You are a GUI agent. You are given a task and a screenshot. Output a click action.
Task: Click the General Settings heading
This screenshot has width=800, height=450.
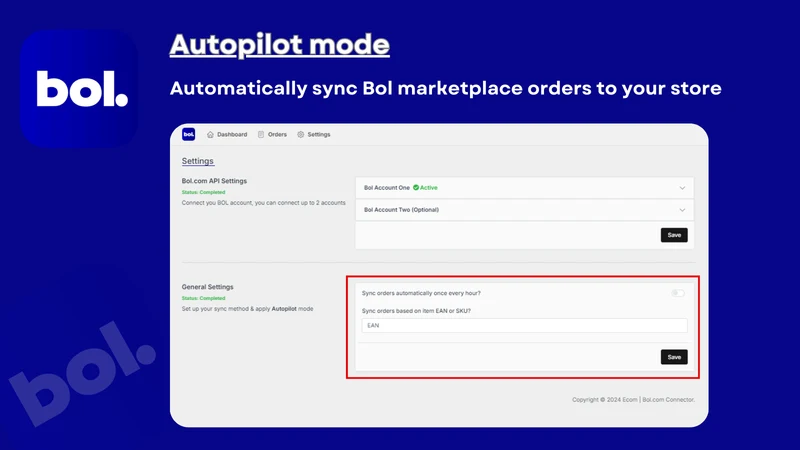[208, 287]
